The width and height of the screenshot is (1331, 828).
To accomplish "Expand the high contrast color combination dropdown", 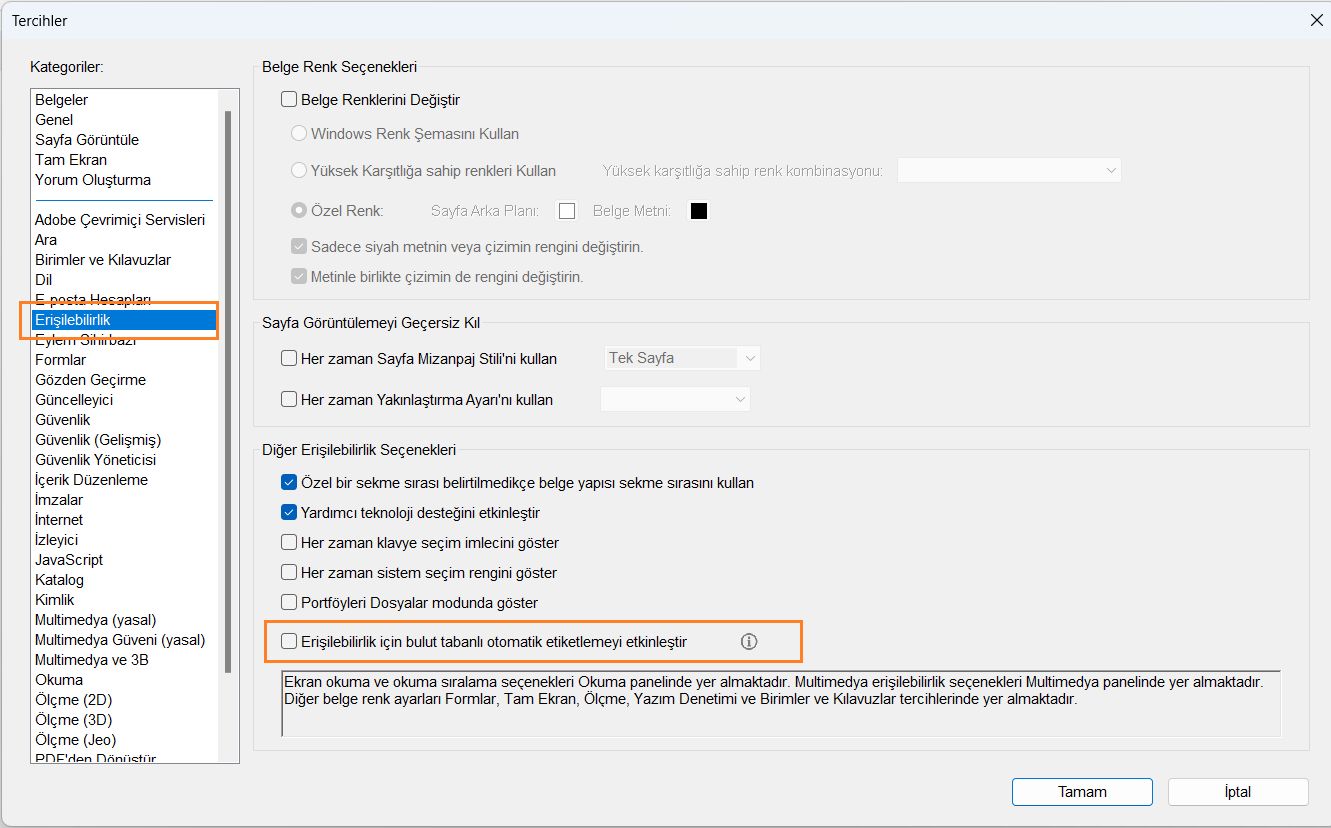I will point(1009,171).
